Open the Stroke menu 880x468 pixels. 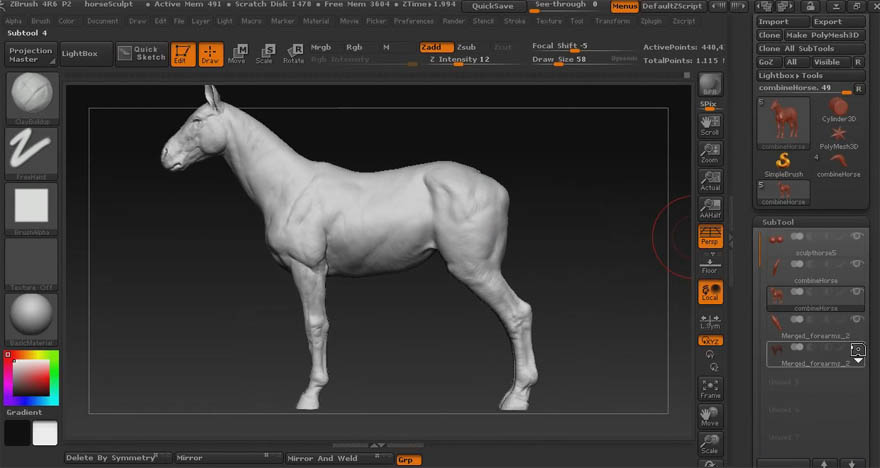[515, 21]
